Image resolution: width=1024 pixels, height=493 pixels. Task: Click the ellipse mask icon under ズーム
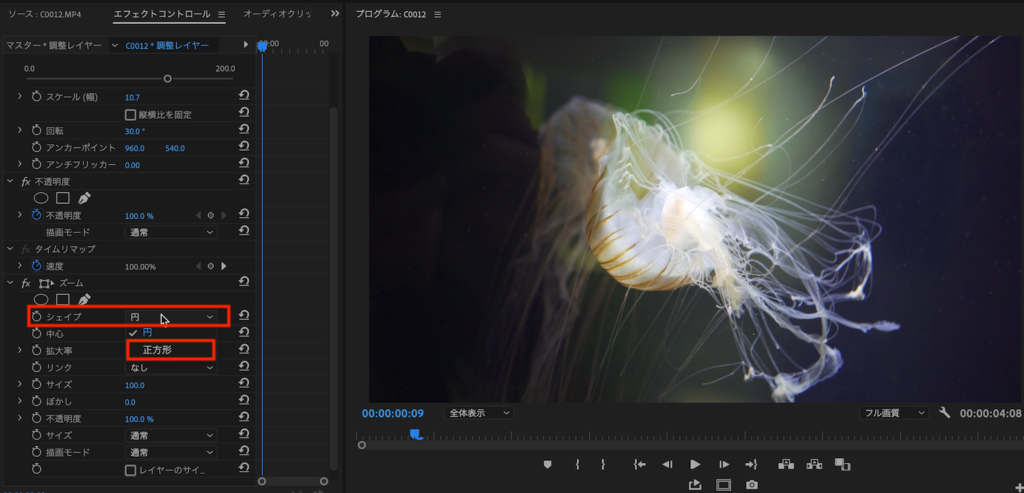click(41, 299)
